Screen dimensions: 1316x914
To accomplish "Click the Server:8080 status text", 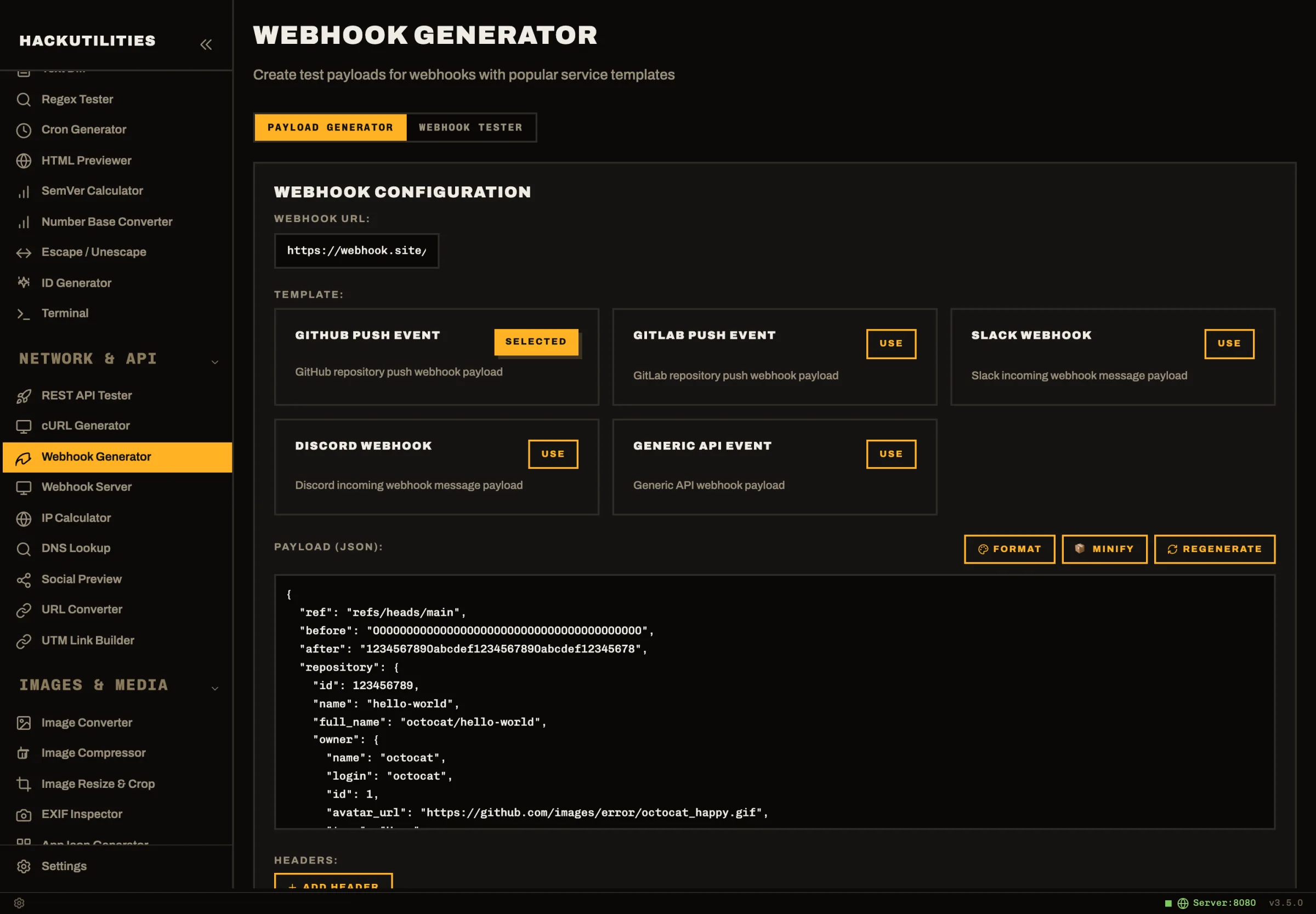I will click(1224, 903).
